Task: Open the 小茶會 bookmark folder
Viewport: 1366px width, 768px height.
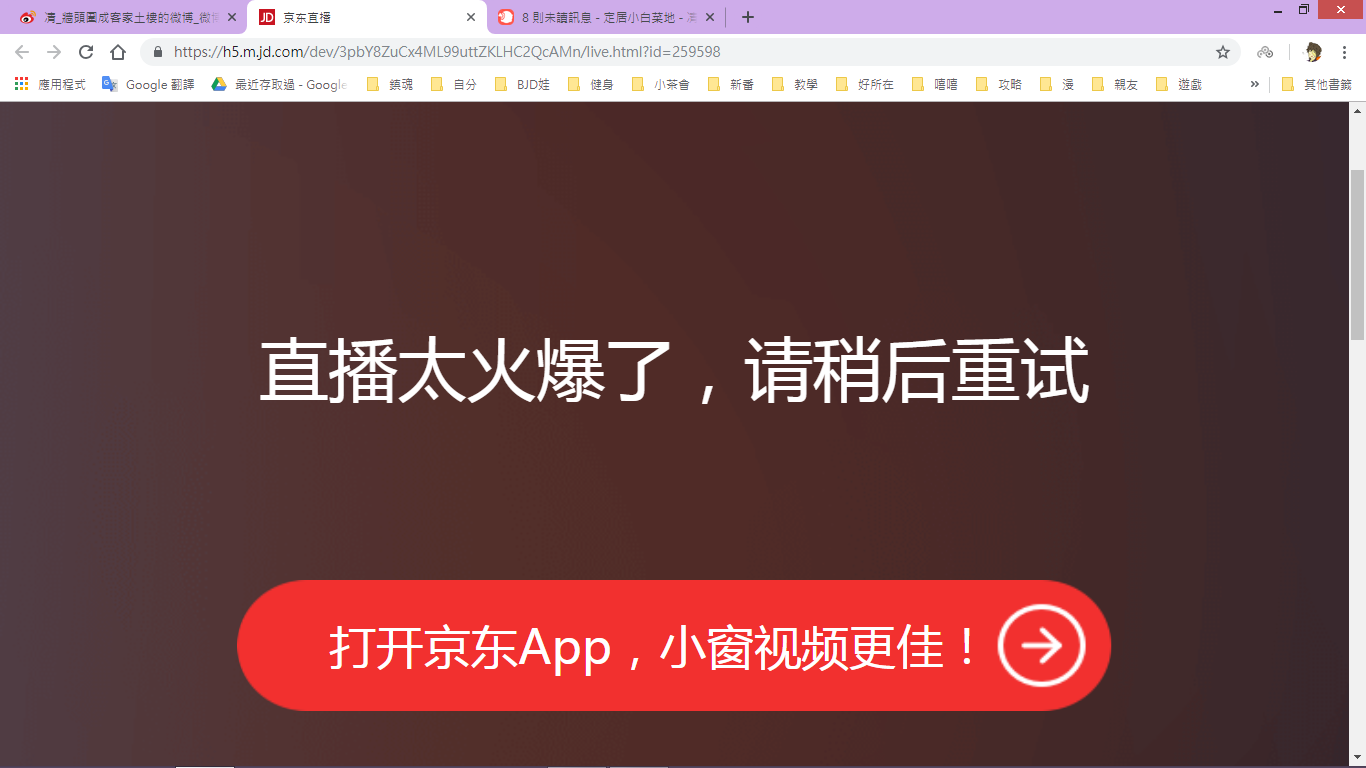Action: (x=661, y=85)
